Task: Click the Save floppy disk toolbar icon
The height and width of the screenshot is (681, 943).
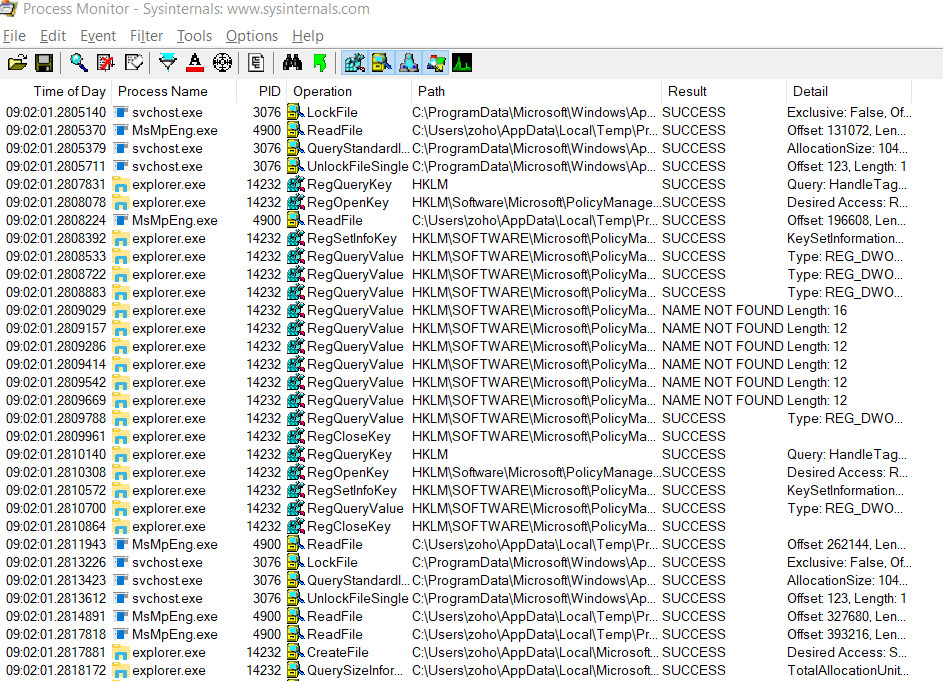Action: coord(44,63)
